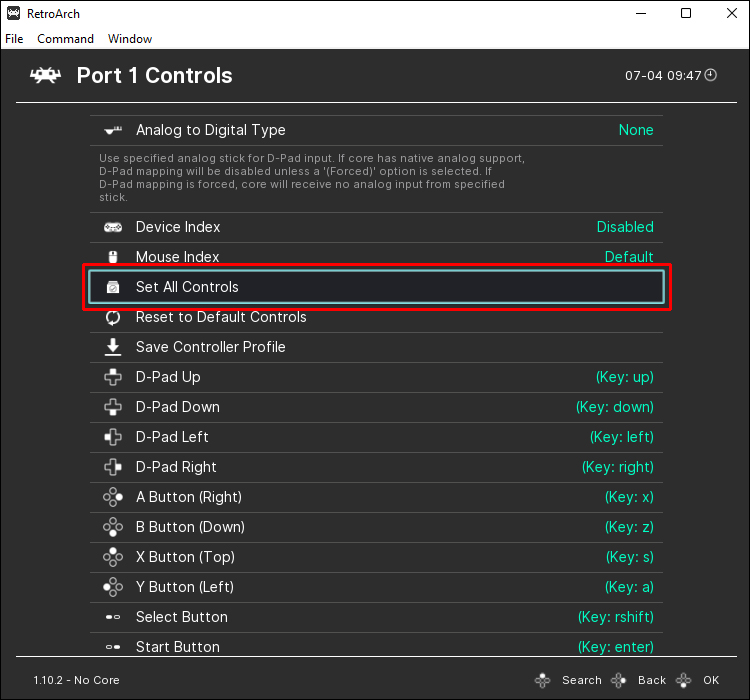
Task: Rebind Select Button (Key: rshift)
Action: [376, 617]
